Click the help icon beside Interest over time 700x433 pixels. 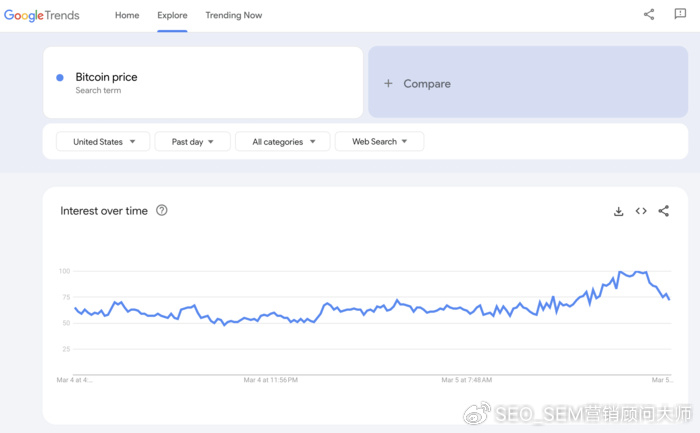162,210
